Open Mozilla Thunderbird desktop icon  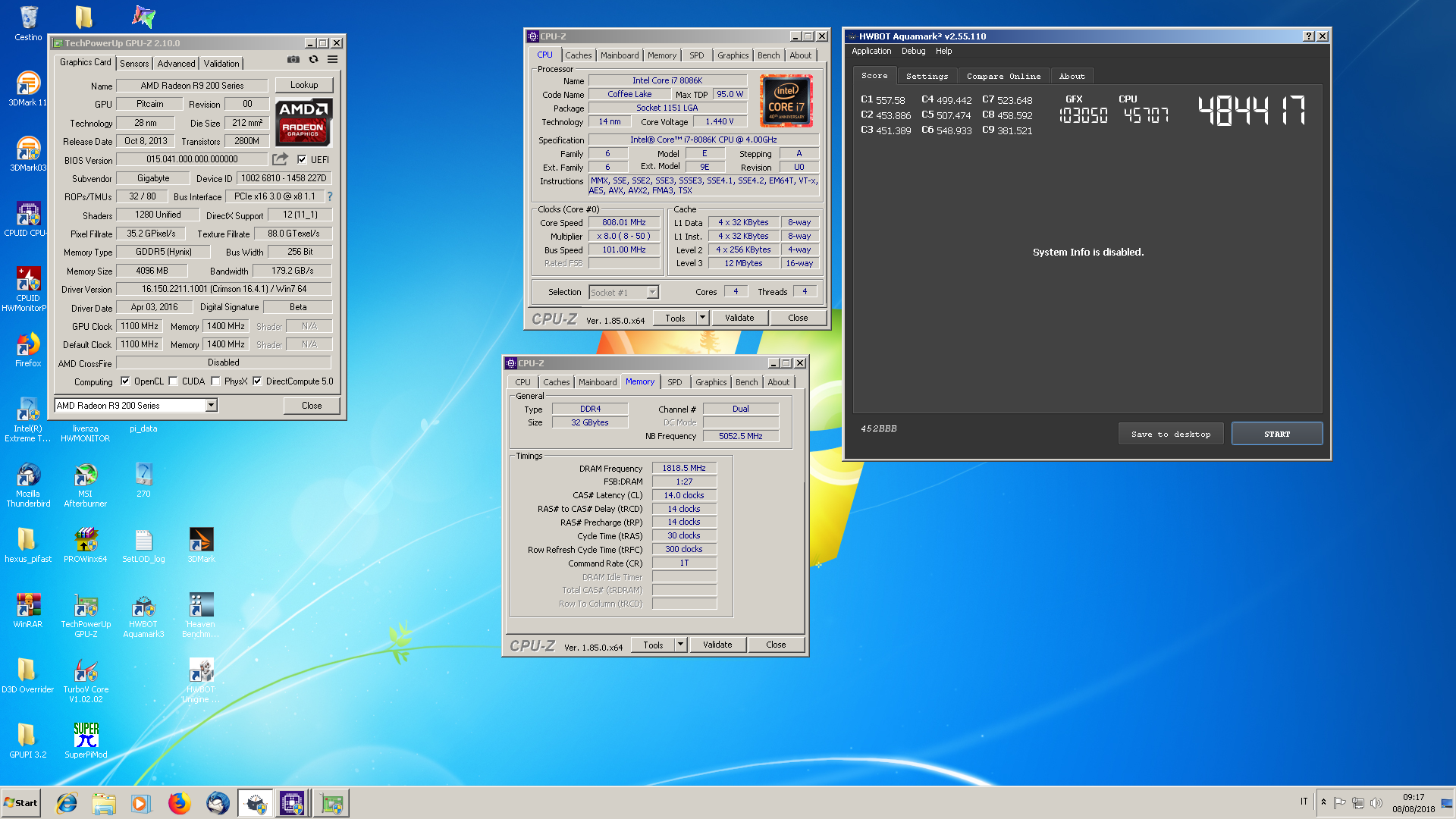tap(28, 485)
